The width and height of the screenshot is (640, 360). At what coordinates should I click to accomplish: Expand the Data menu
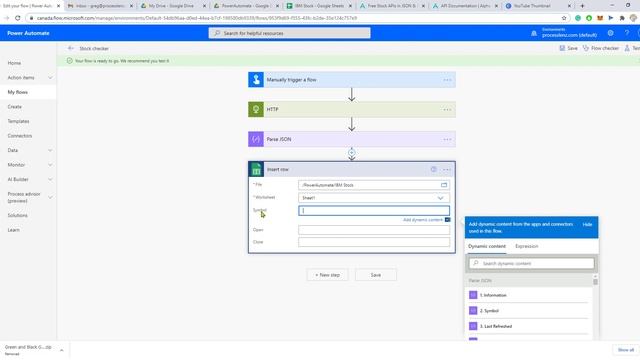50,150
